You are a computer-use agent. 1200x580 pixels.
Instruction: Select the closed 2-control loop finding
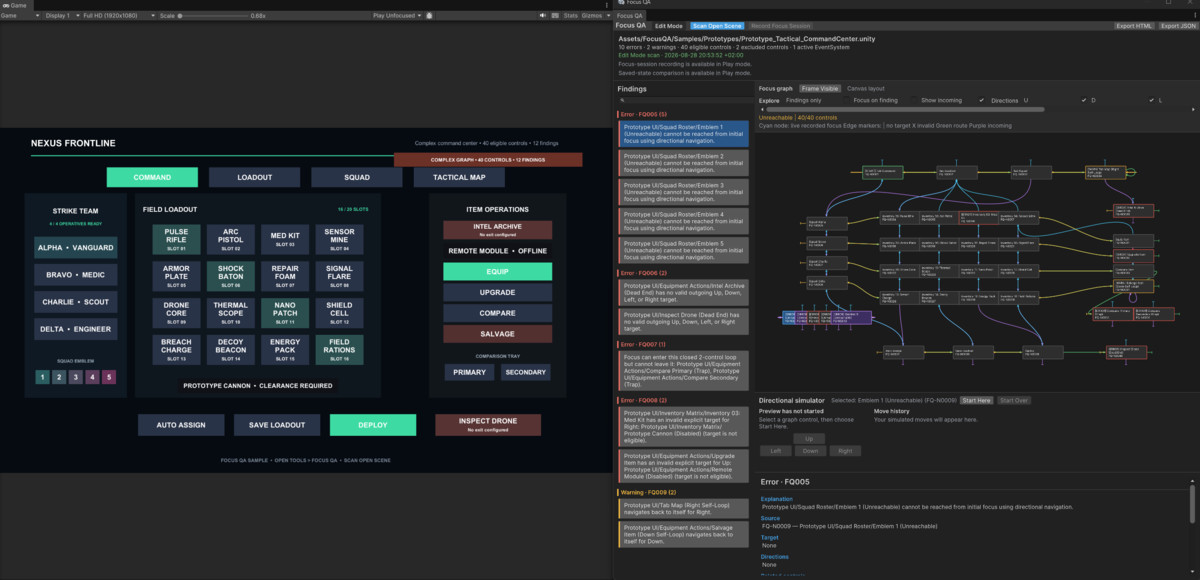coord(683,369)
